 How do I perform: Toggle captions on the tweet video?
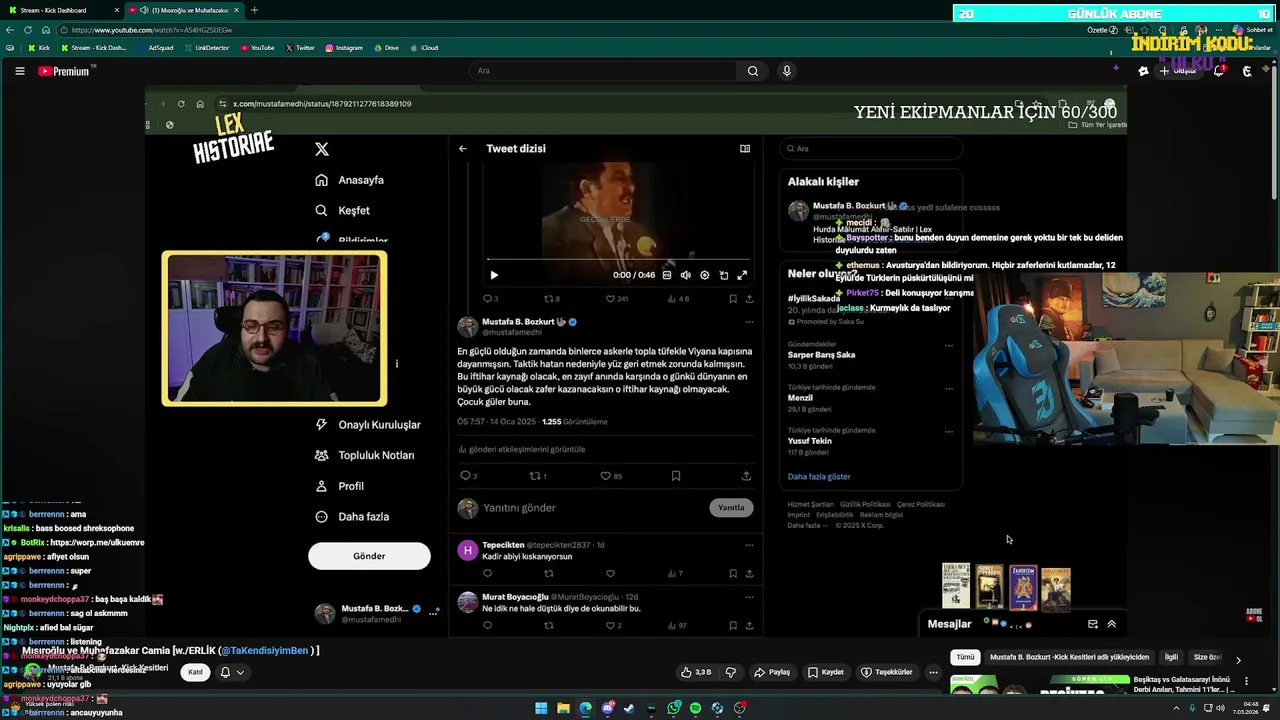click(667, 275)
